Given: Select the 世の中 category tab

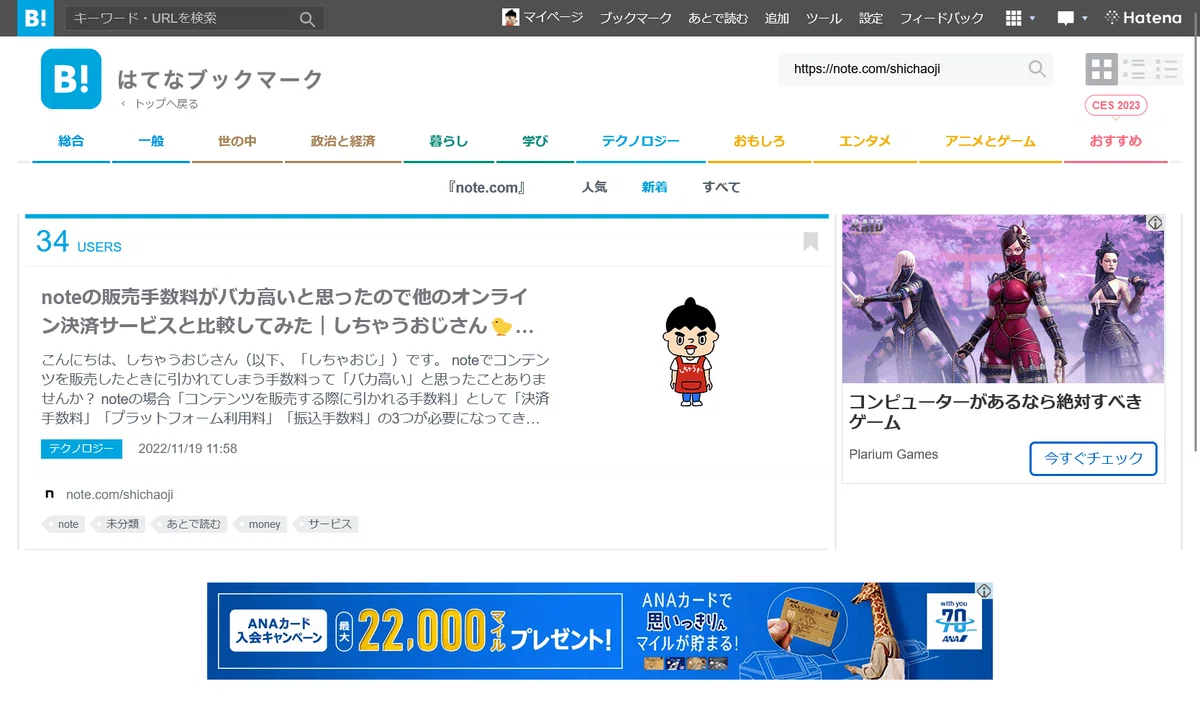Looking at the screenshot, I should (237, 141).
